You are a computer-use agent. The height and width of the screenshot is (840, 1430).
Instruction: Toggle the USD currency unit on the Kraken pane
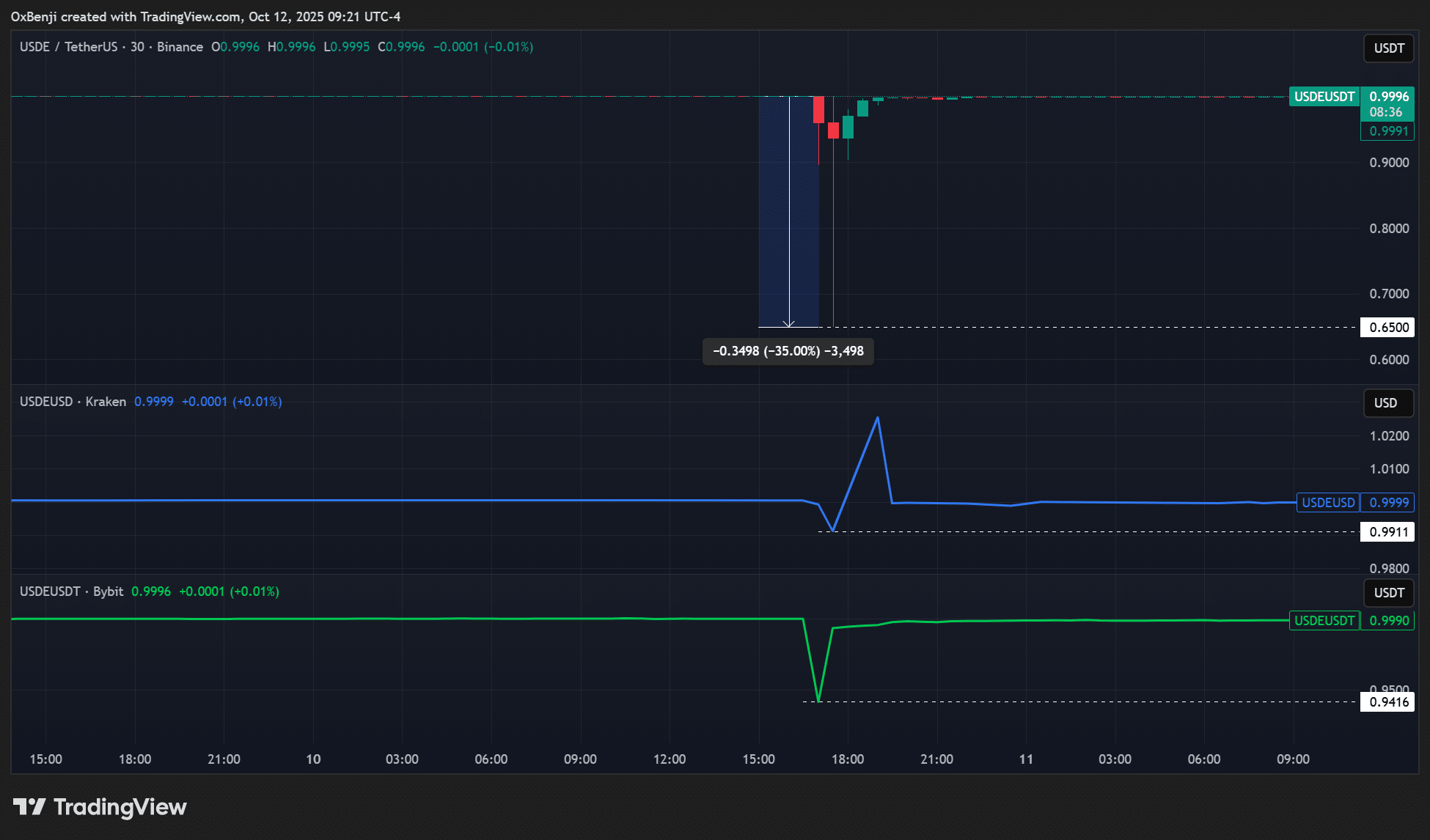(1387, 402)
